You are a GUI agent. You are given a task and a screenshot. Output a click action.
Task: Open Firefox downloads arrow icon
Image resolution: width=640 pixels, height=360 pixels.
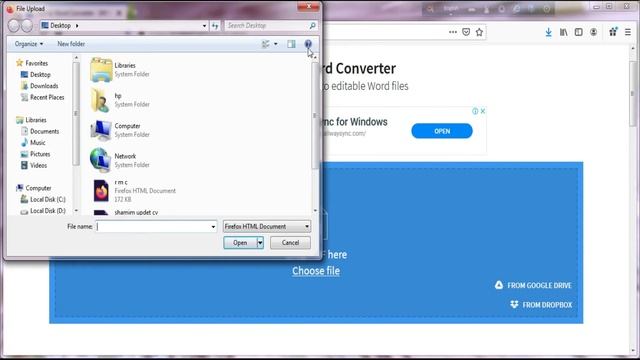(549, 32)
